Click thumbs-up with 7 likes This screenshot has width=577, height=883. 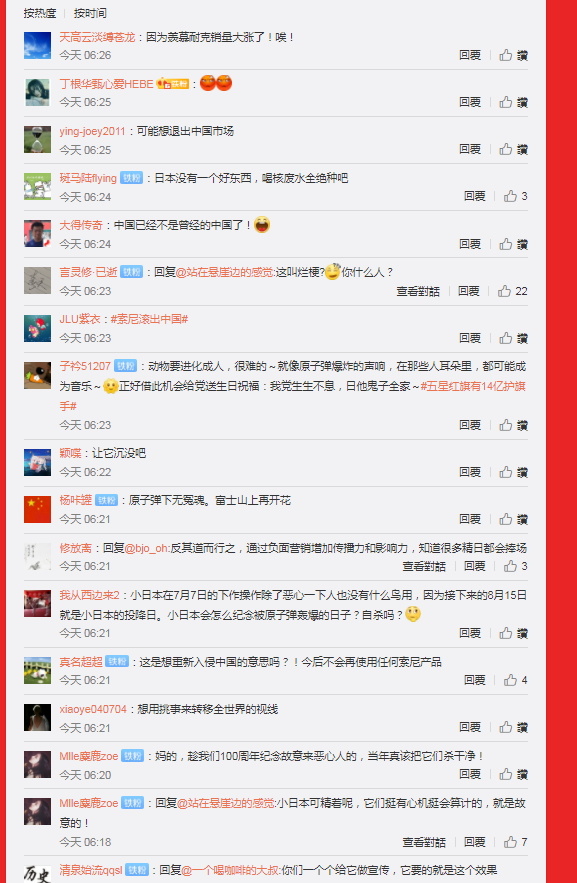(x=515, y=842)
